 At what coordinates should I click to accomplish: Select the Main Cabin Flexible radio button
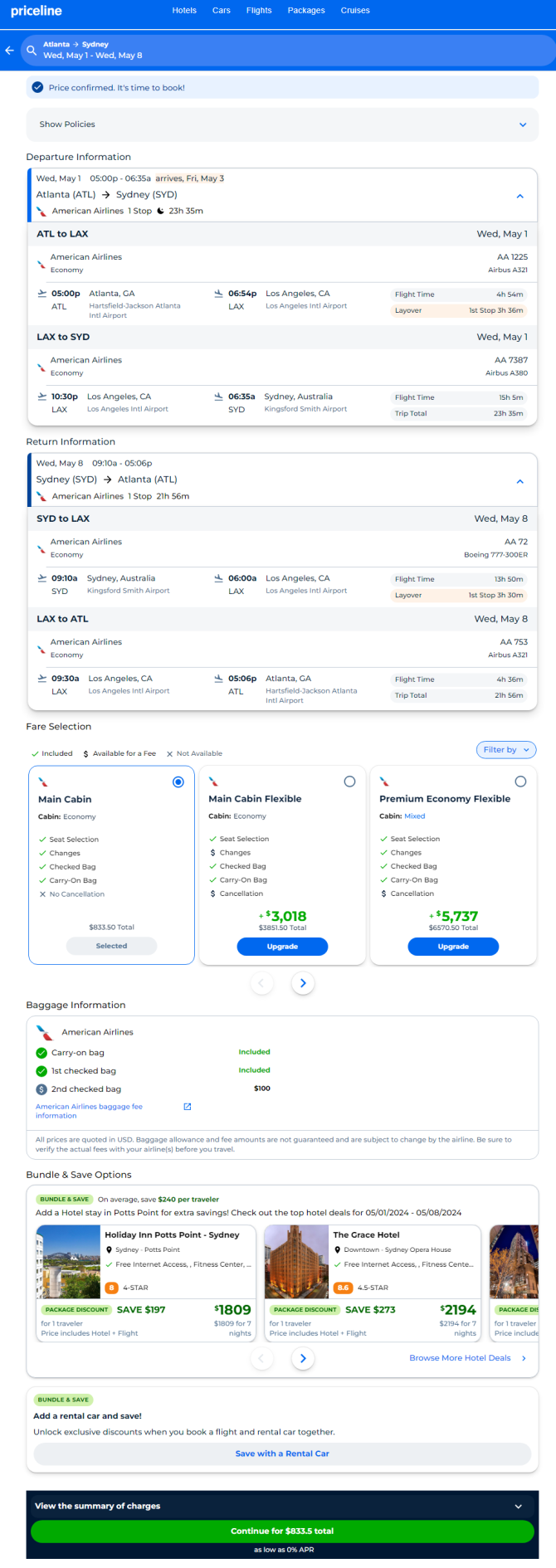(349, 782)
